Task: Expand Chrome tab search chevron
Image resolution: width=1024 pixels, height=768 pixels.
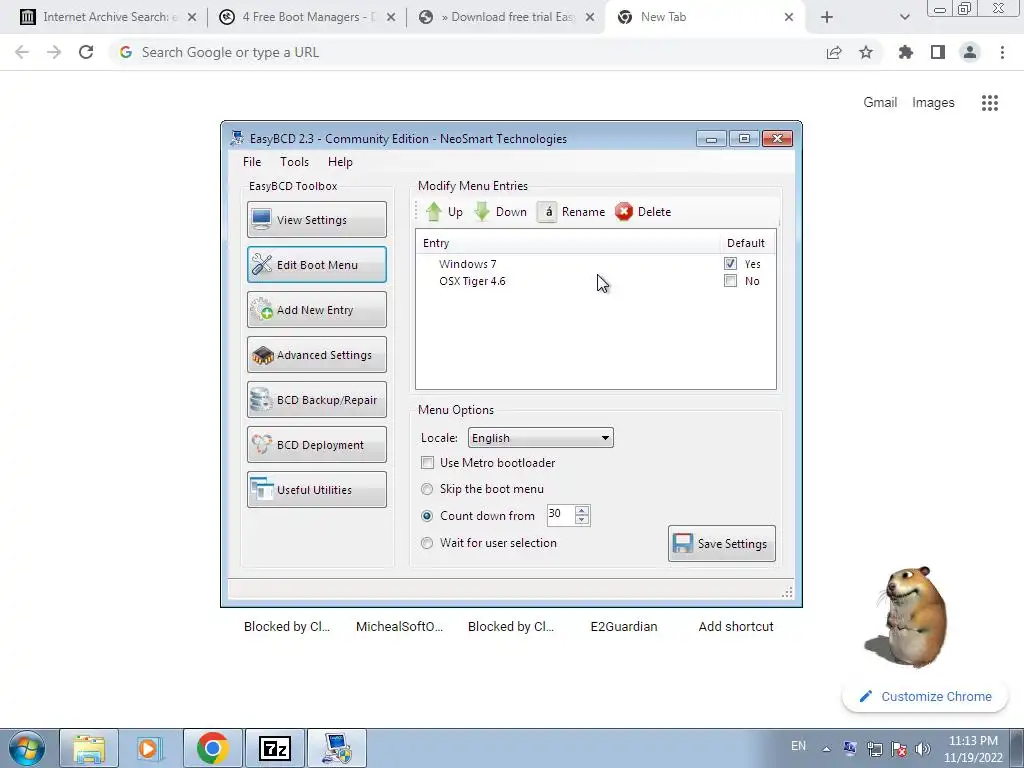Action: click(904, 17)
